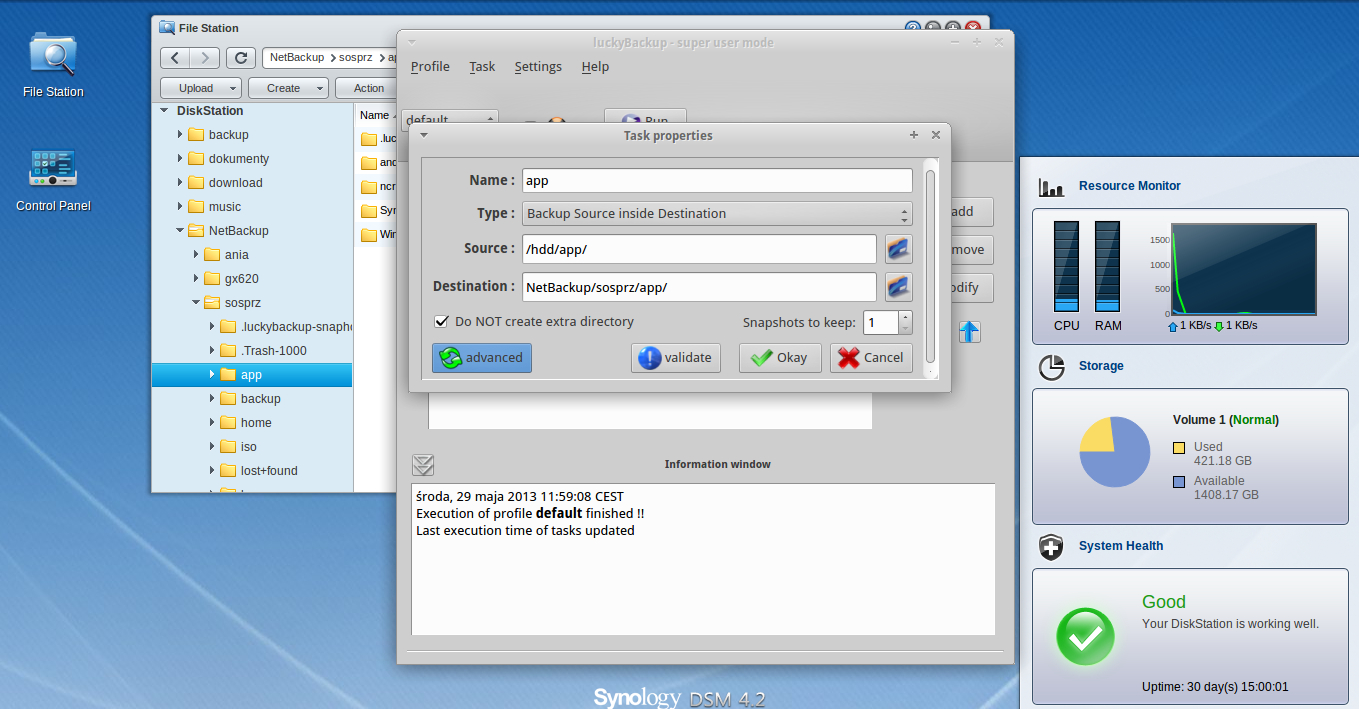Click the blue up-arrow move task button
The width and height of the screenshot is (1359, 709).
click(x=969, y=332)
